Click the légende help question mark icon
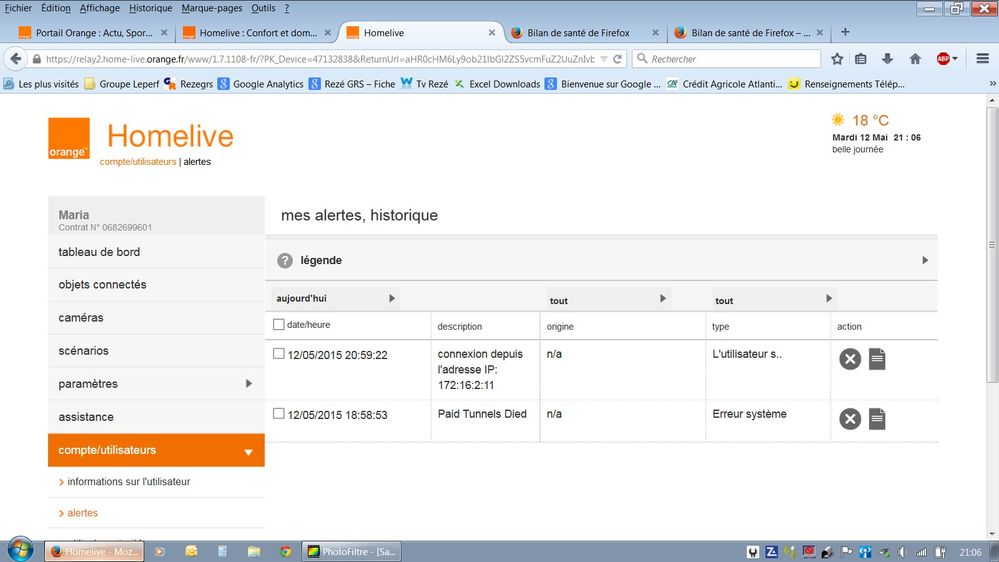Image resolution: width=999 pixels, height=562 pixels. point(285,261)
